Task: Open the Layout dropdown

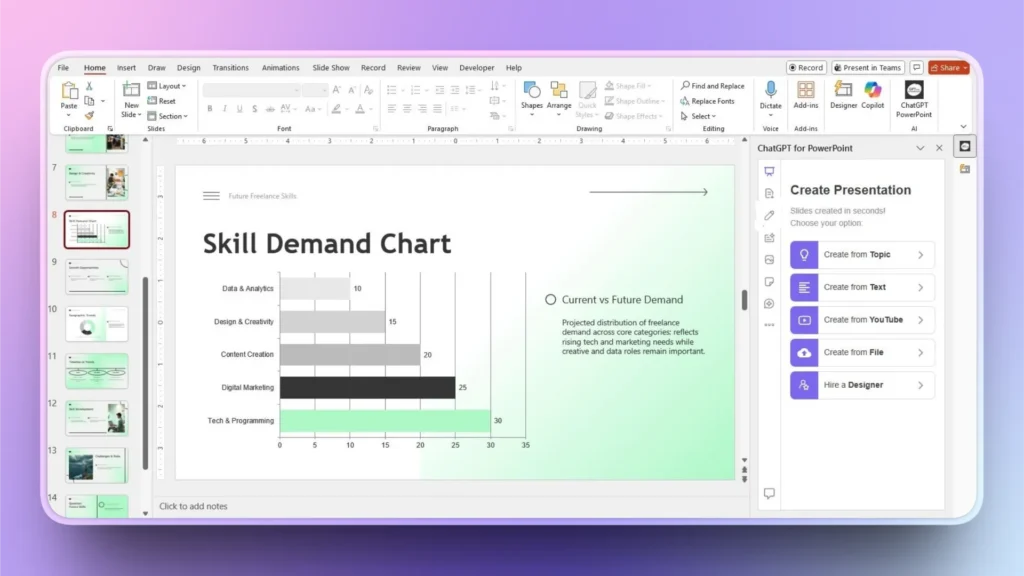Action: (168, 85)
